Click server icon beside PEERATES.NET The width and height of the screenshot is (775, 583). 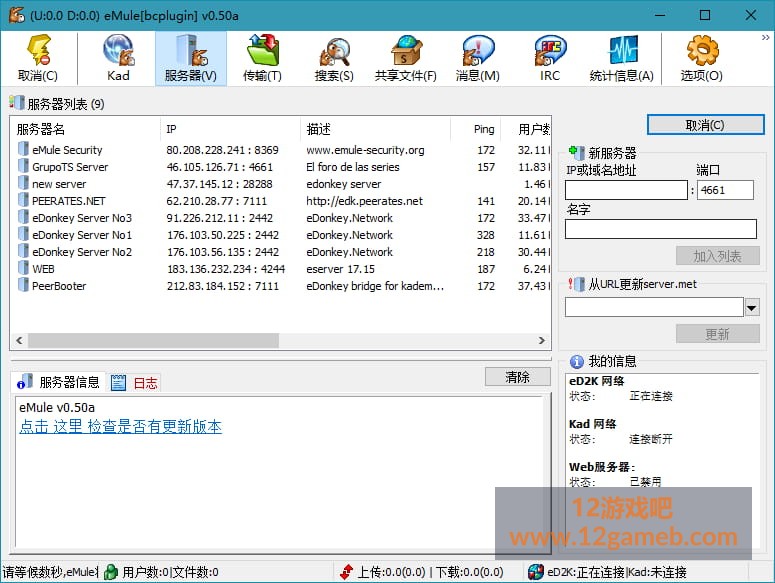coord(23,200)
